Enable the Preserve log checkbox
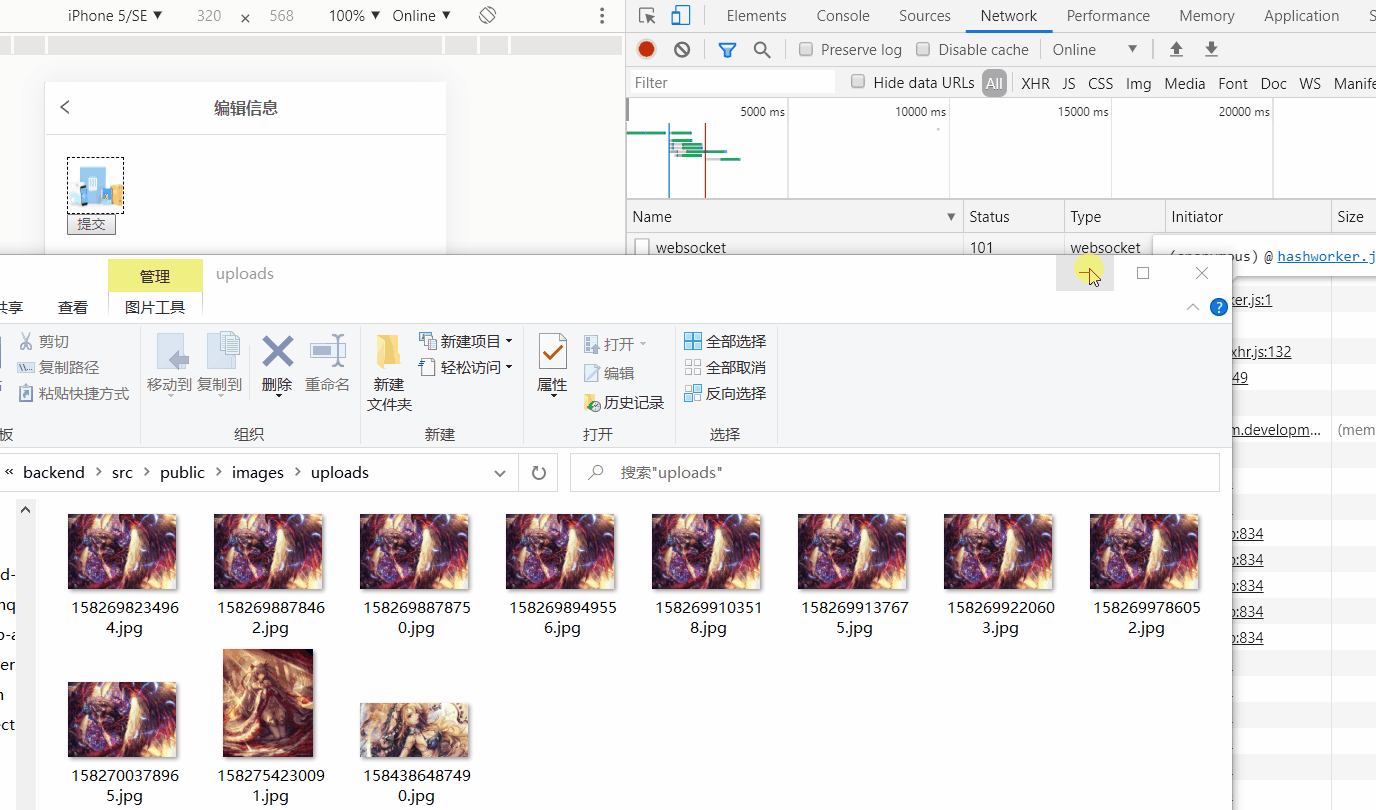The height and width of the screenshot is (810, 1376). click(x=806, y=50)
